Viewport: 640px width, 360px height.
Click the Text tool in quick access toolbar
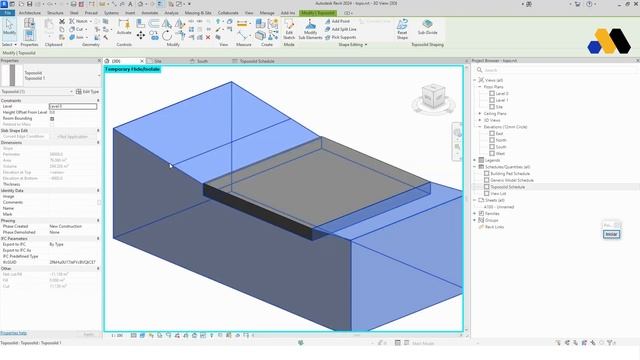pyautogui.click(x=130, y=4)
